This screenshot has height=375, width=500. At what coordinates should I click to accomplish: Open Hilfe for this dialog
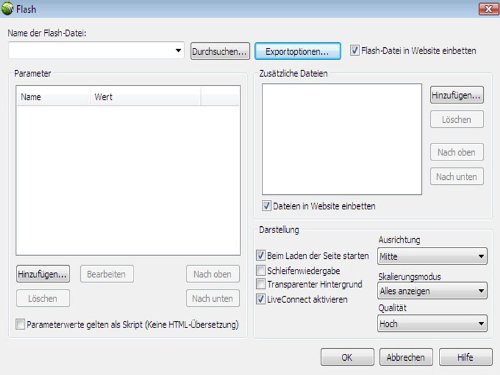pyautogui.click(x=466, y=357)
